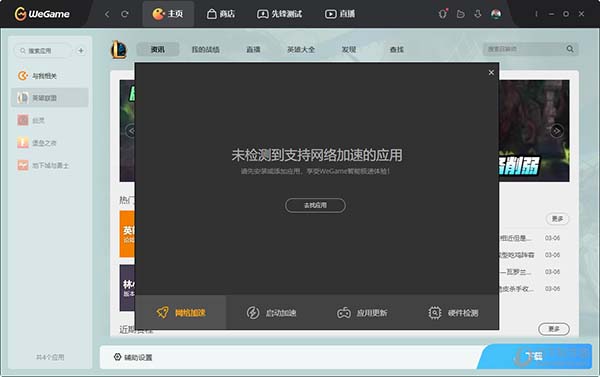Select 与我相关 in the sidebar
600x377 pixels.
pos(50,76)
